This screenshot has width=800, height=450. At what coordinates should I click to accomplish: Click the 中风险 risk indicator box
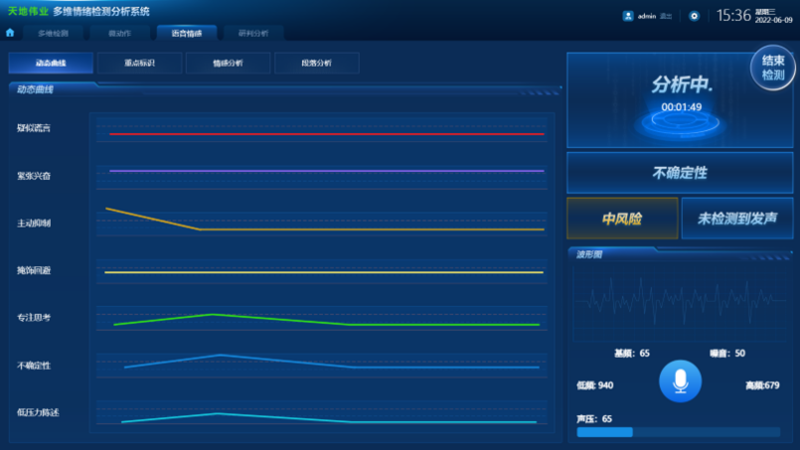(x=622, y=218)
